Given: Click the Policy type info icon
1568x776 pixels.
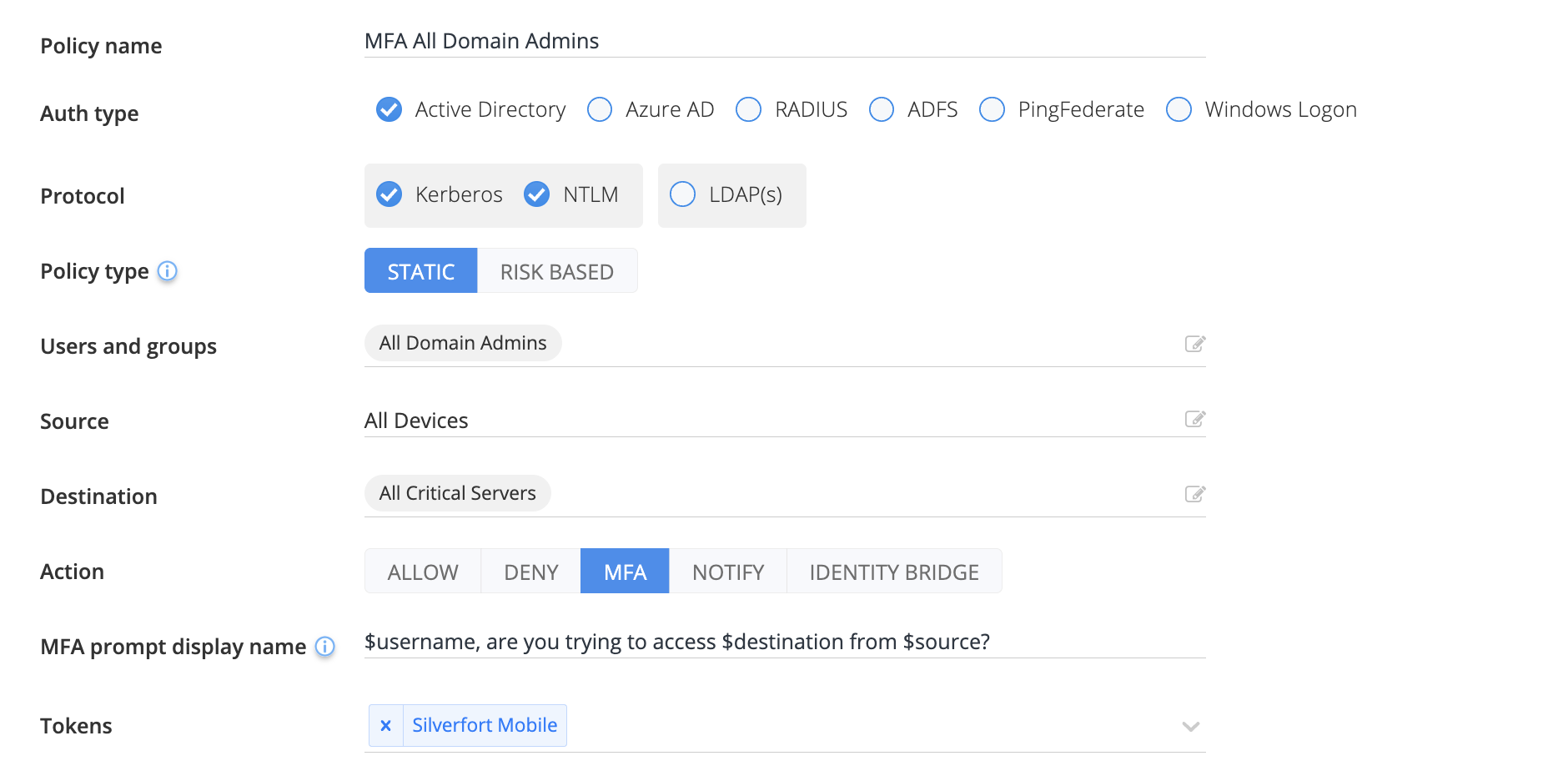Looking at the screenshot, I should coord(168,271).
